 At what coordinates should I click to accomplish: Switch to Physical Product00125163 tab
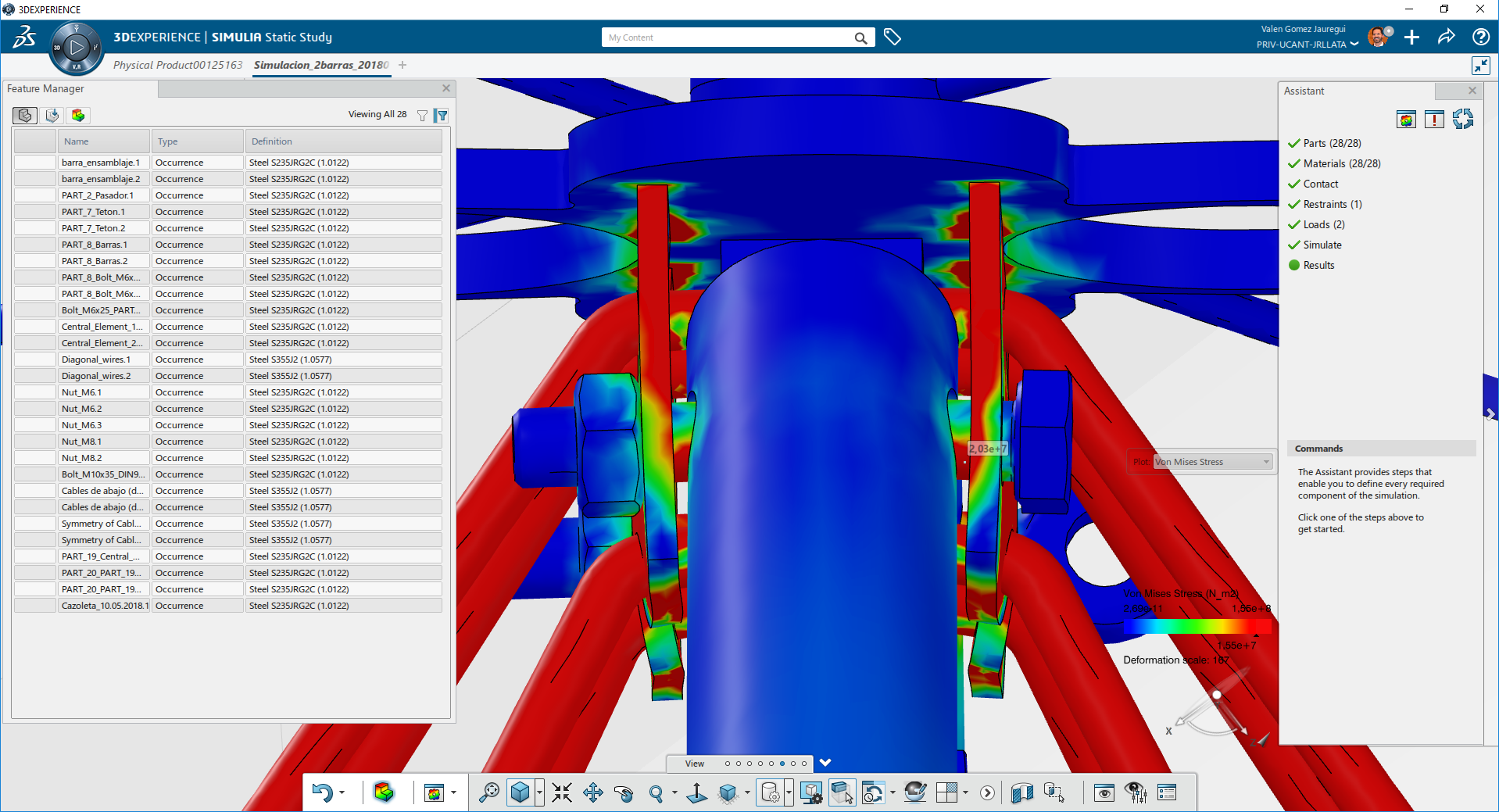[178, 65]
